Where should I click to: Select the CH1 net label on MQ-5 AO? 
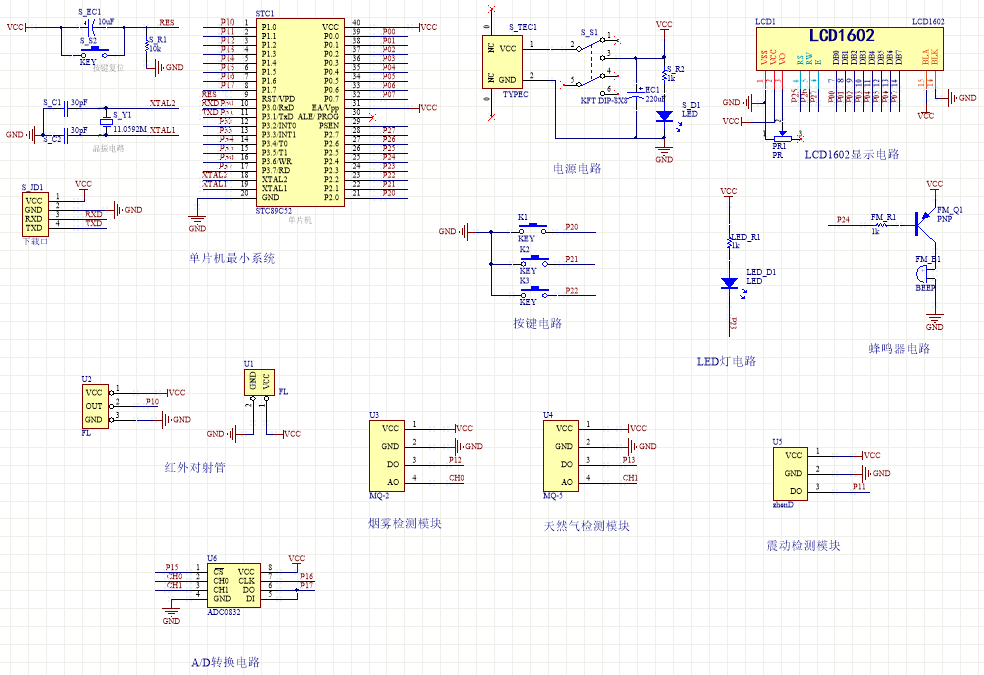pyautogui.click(x=630, y=478)
